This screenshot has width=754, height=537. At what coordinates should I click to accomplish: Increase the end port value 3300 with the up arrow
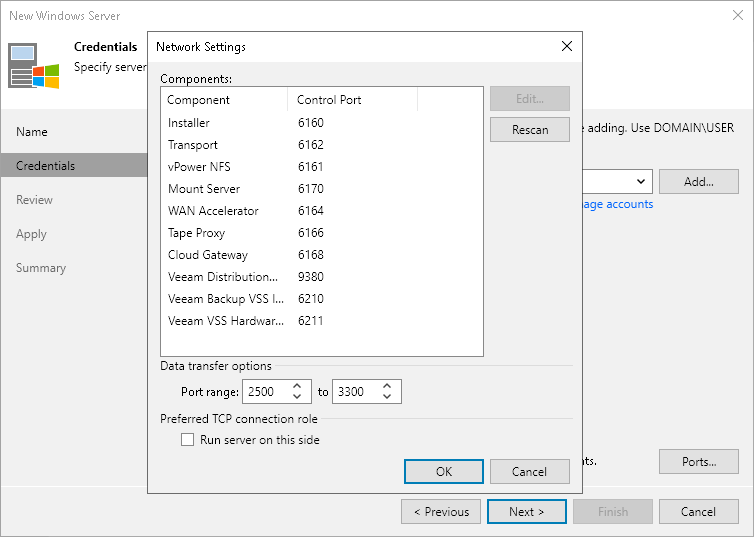[387, 386]
